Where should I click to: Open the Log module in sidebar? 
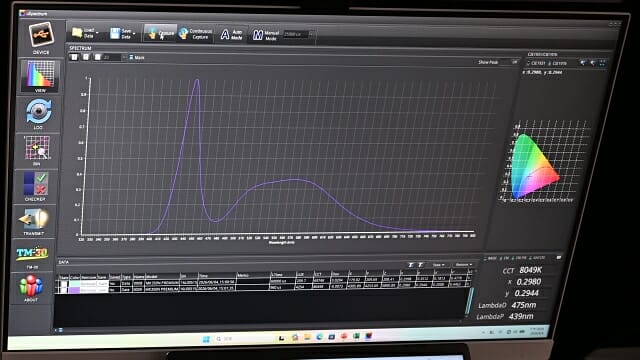pos(38,113)
